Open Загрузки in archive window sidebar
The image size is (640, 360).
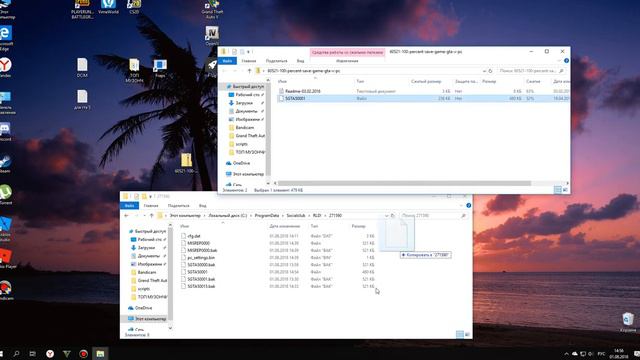click(244, 103)
